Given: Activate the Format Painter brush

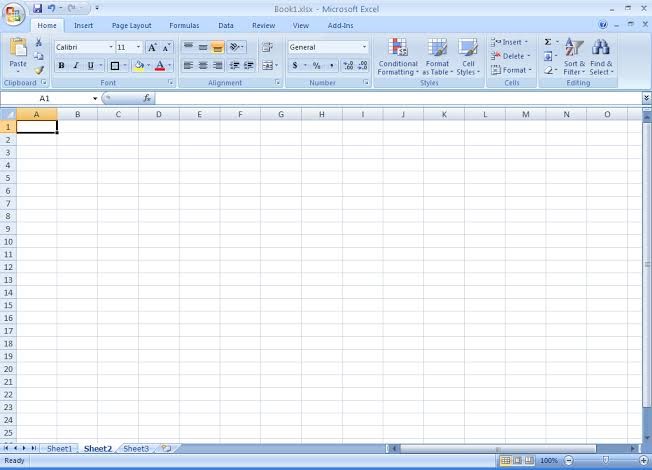Looking at the screenshot, I should [x=39, y=70].
